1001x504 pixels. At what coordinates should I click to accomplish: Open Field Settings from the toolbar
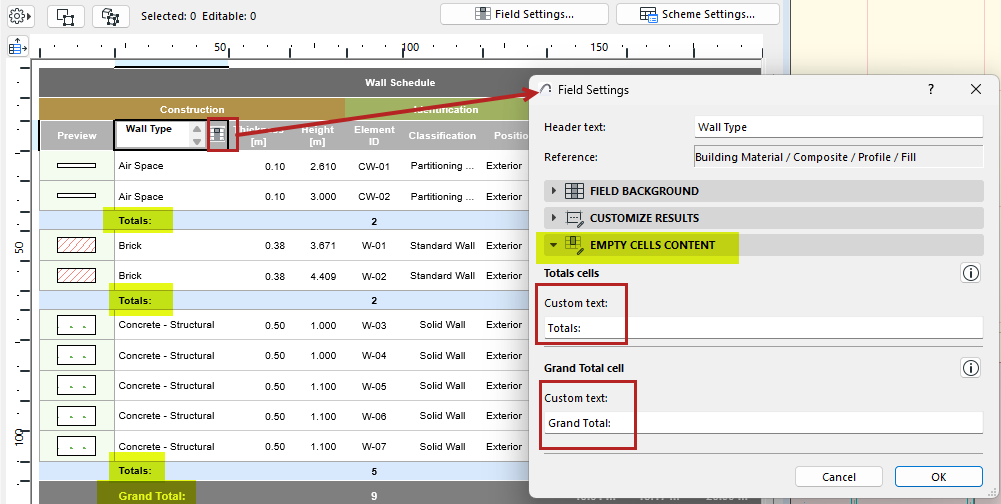coord(524,14)
